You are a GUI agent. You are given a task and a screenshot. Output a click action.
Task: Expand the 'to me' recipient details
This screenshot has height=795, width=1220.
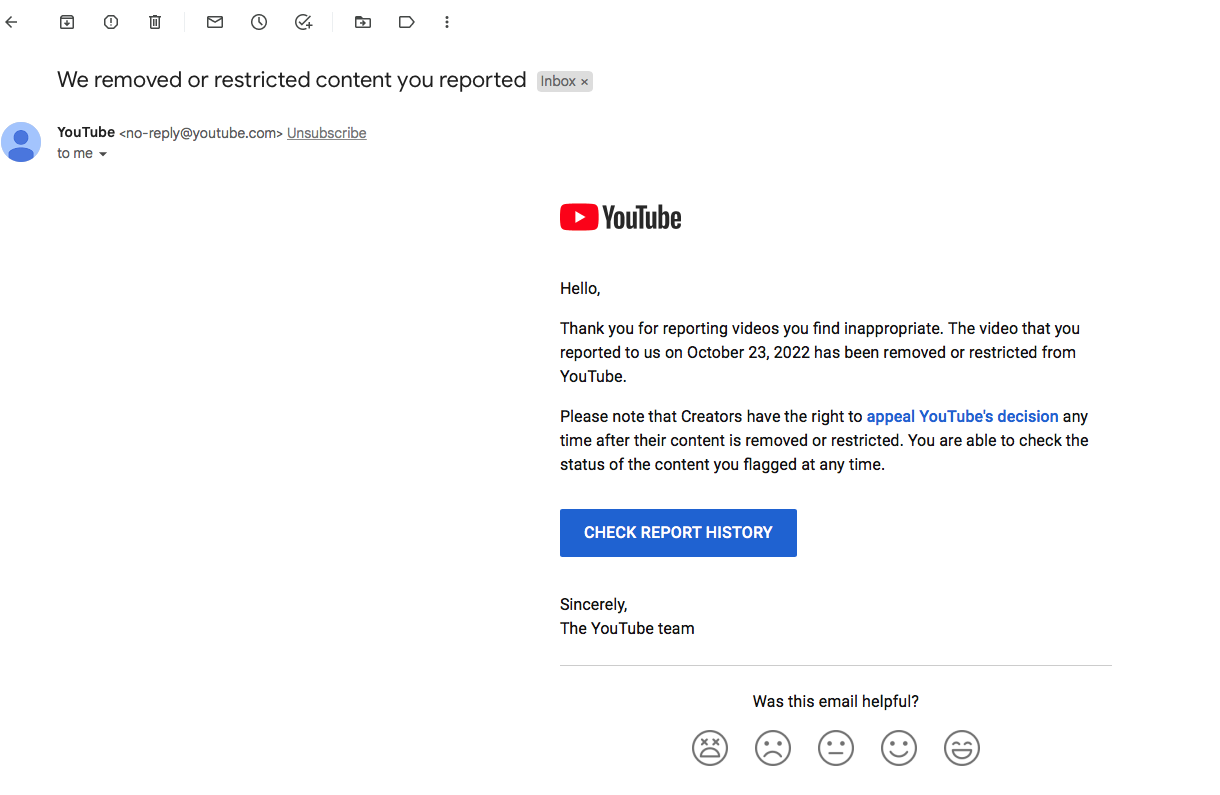pyautogui.click(x=102, y=154)
